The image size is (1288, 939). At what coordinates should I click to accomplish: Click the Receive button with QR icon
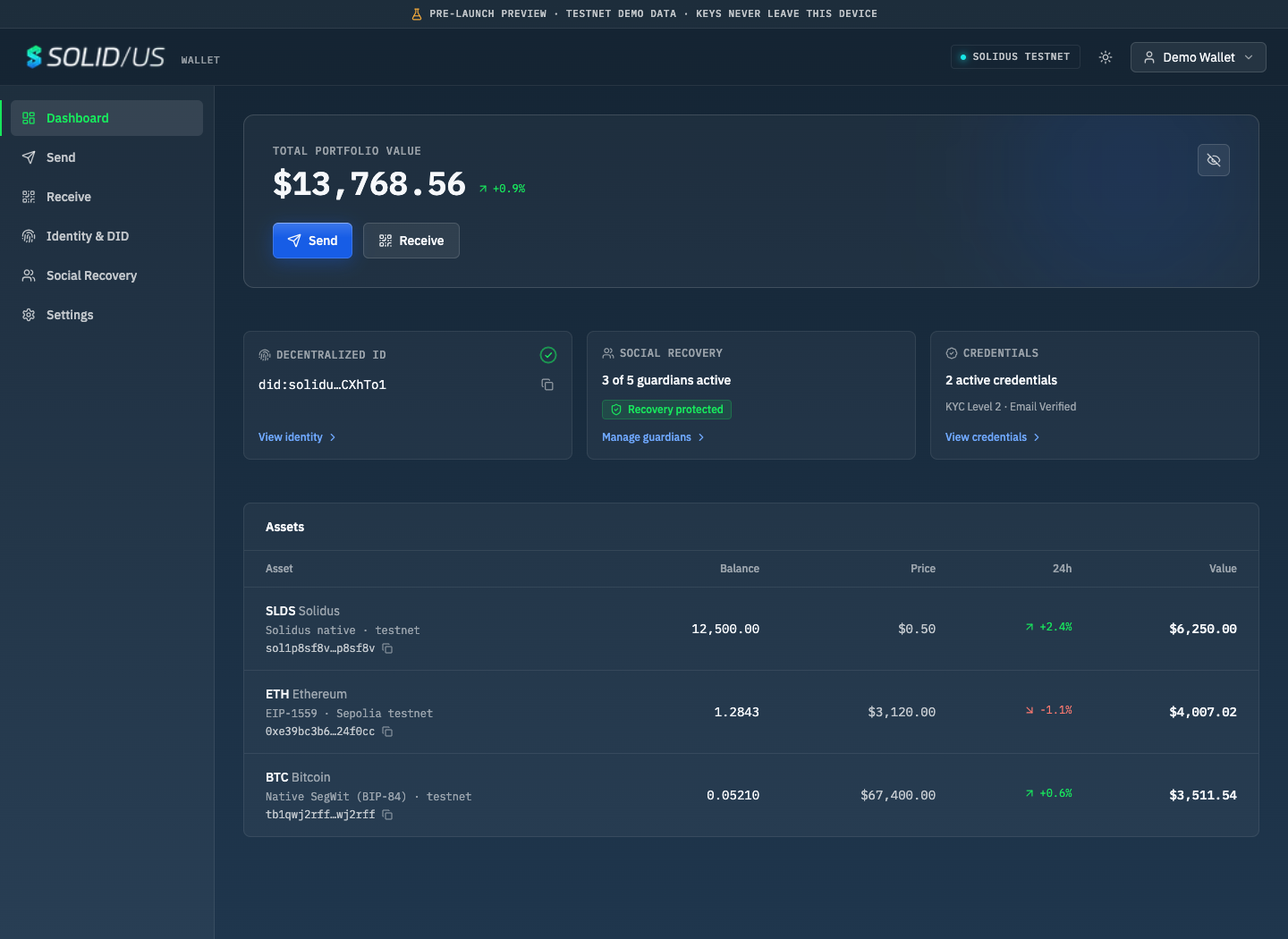[411, 241]
